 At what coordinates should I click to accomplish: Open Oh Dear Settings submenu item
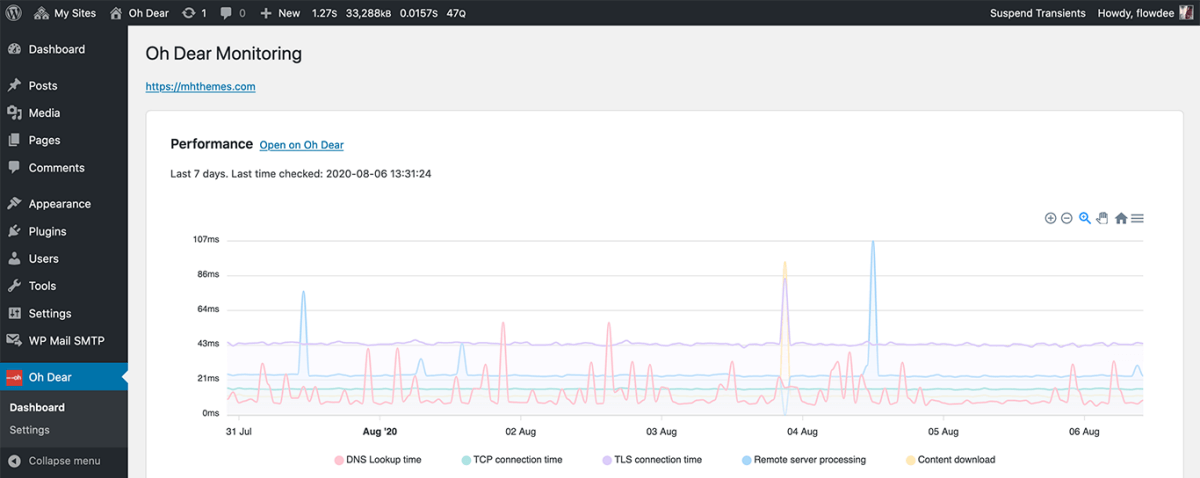point(29,430)
